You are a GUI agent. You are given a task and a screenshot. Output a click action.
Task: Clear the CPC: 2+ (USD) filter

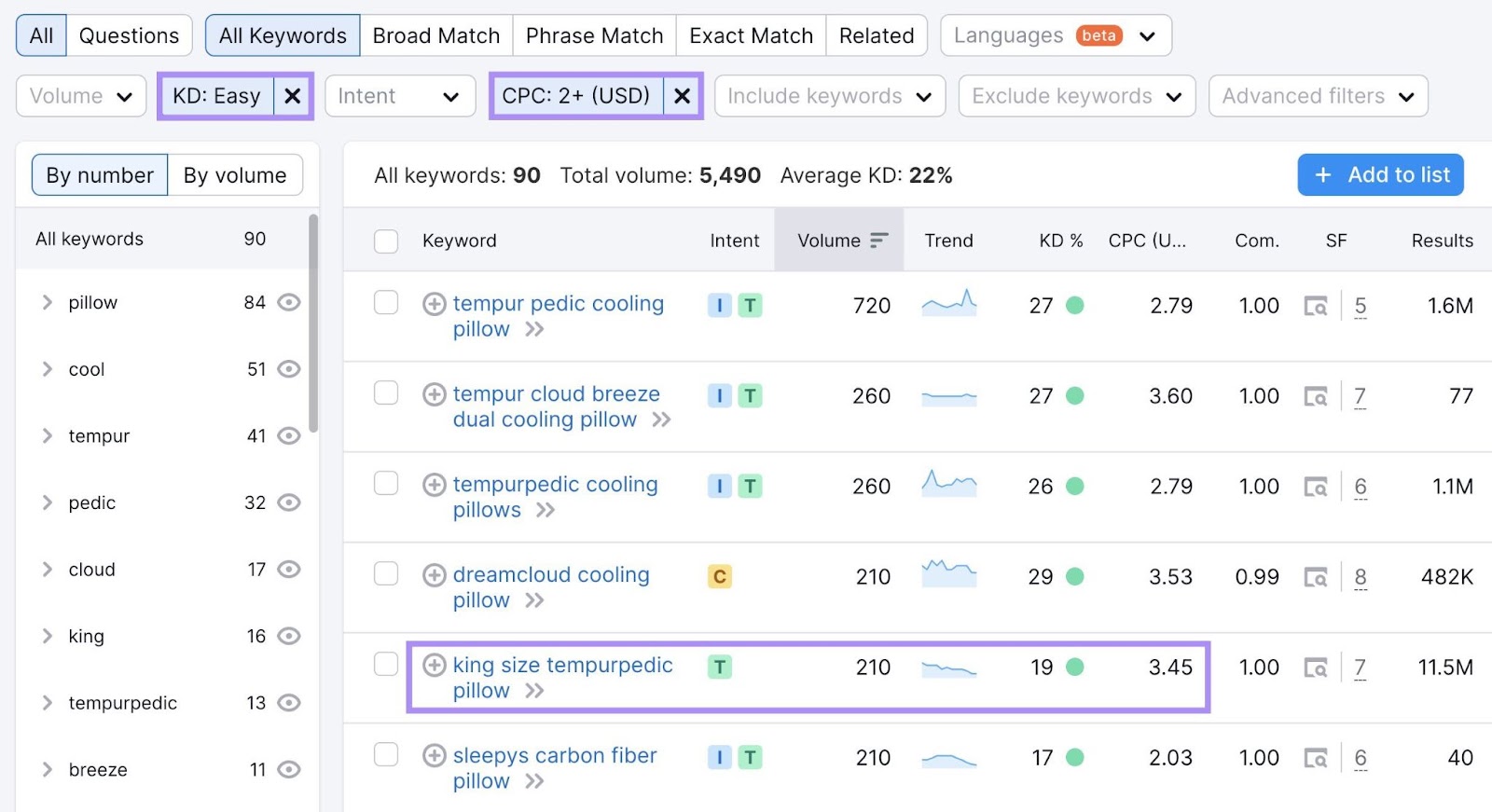682,96
